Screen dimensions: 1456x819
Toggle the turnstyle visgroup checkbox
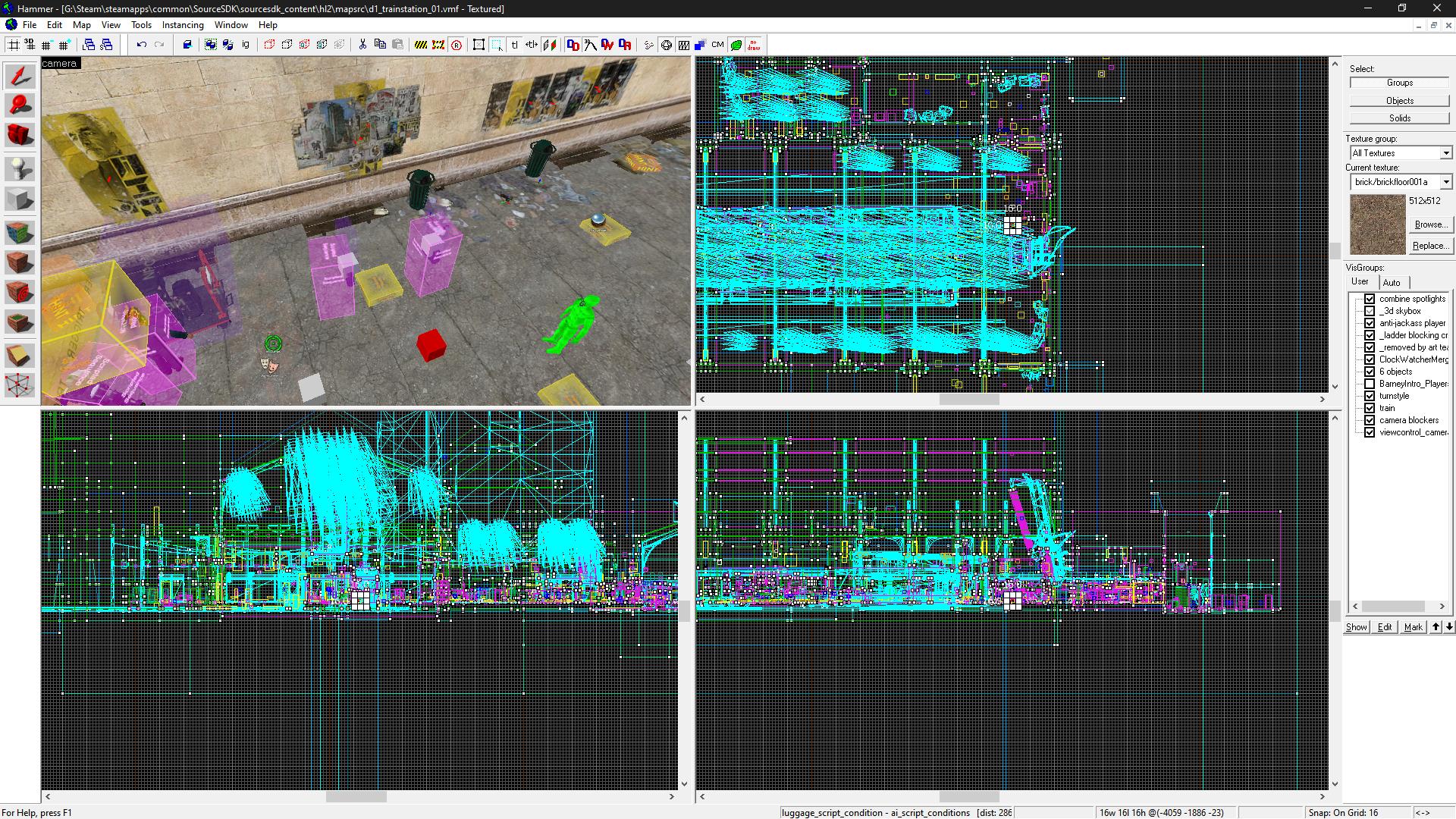coord(1370,396)
